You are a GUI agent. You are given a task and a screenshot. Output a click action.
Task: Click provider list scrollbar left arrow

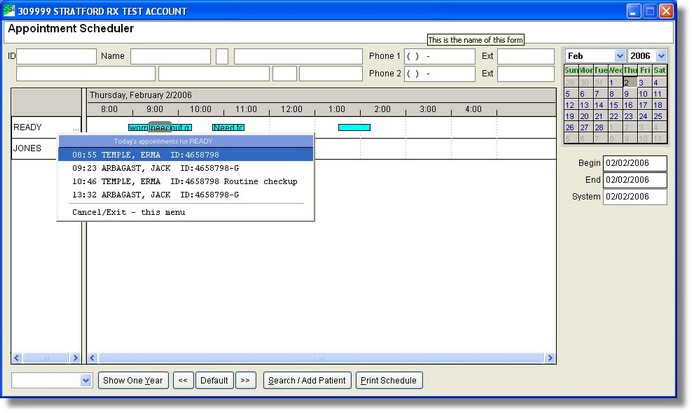pyautogui.click(x=17, y=358)
